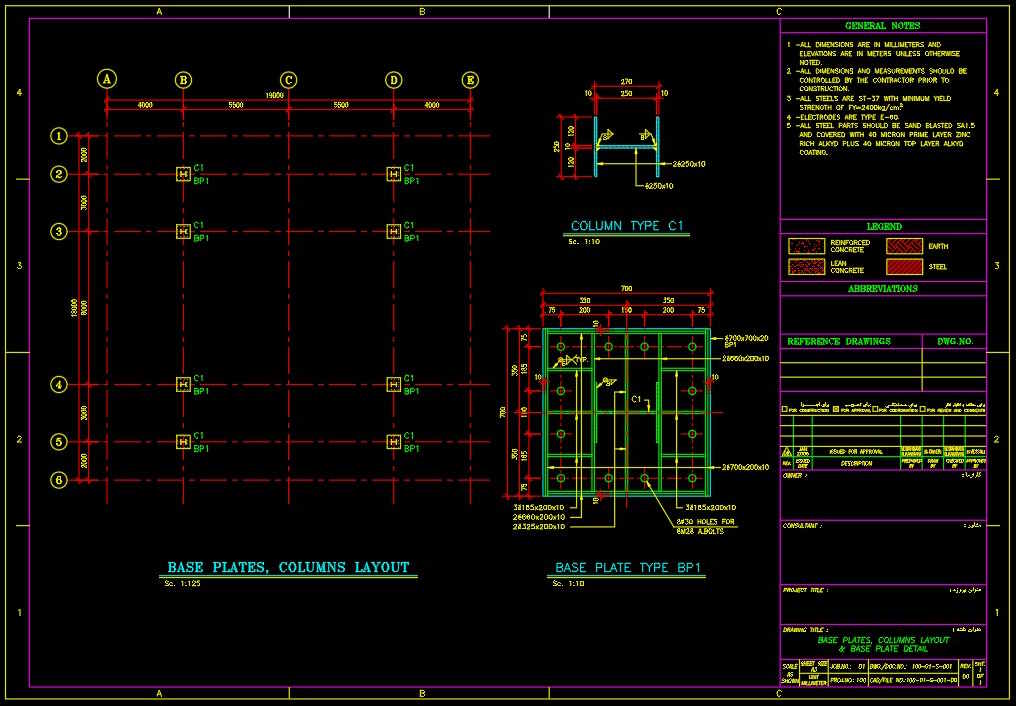1016x706 pixels.
Task: Click row grid bubble 1 on left
Action: (60, 136)
